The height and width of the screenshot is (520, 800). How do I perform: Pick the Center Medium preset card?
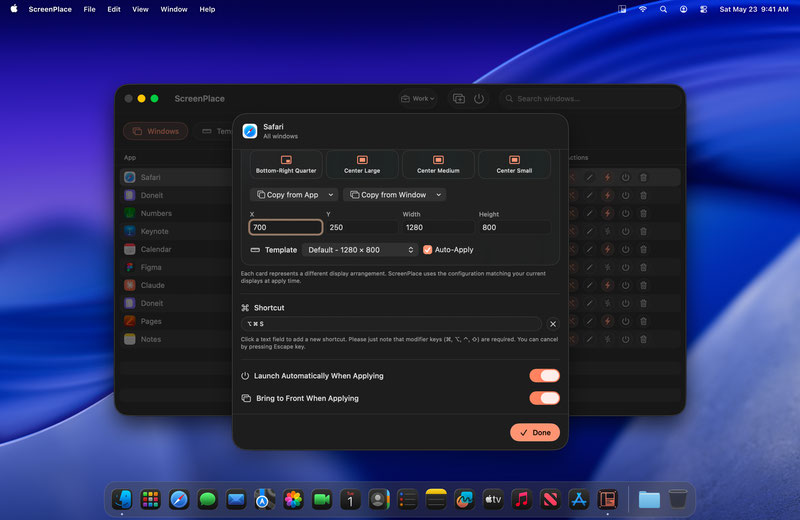pyautogui.click(x=438, y=164)
